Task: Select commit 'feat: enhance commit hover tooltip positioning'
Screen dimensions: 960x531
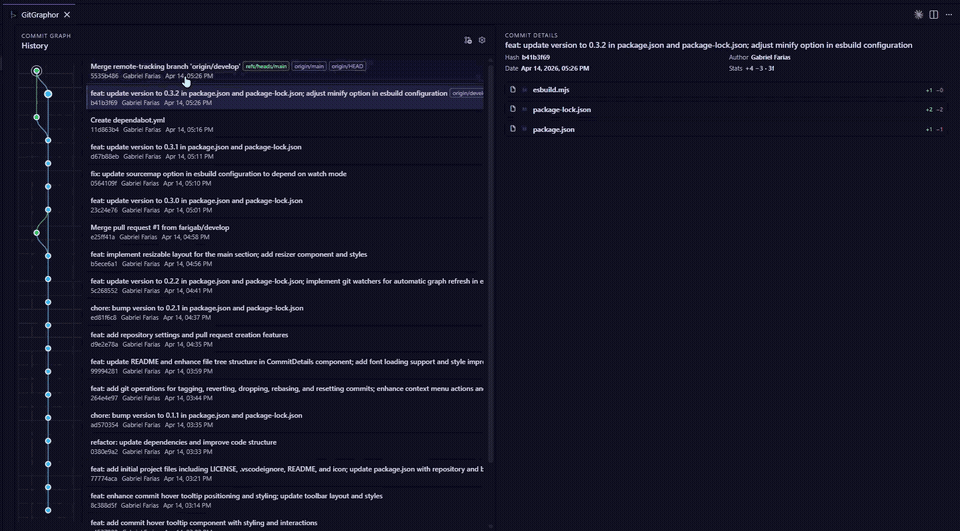Action: click(x=285, y=500)
